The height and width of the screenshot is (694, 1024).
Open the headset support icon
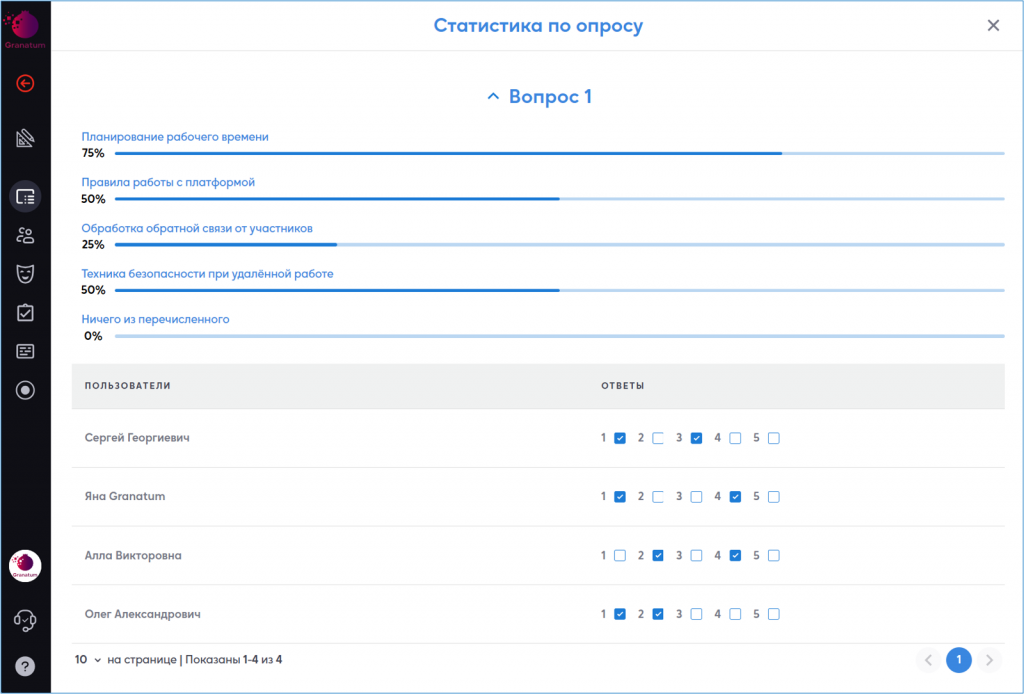(25, 621)
